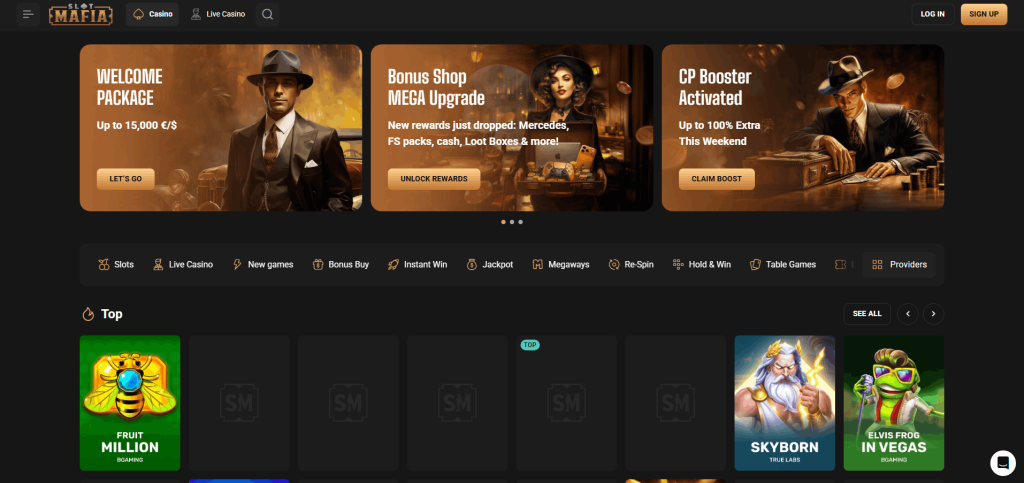The width and height of the screenshot is (1024, 483).
Task: Open the Skyborn game tile
Action: [x=784, y=403]
